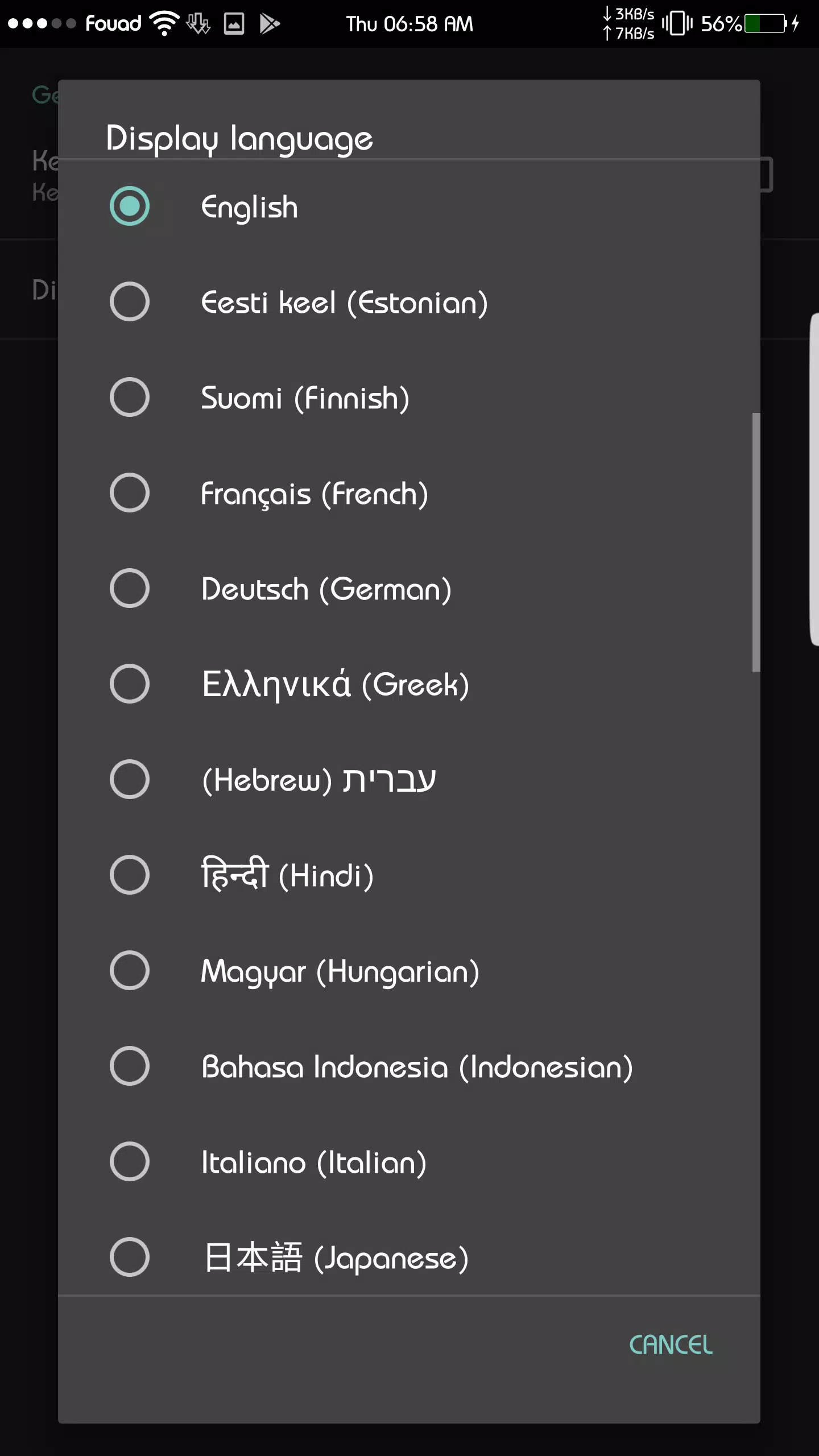Choose Hindi from the list
The height and width of the screenshot is (1456, 819).
(409, 875)
